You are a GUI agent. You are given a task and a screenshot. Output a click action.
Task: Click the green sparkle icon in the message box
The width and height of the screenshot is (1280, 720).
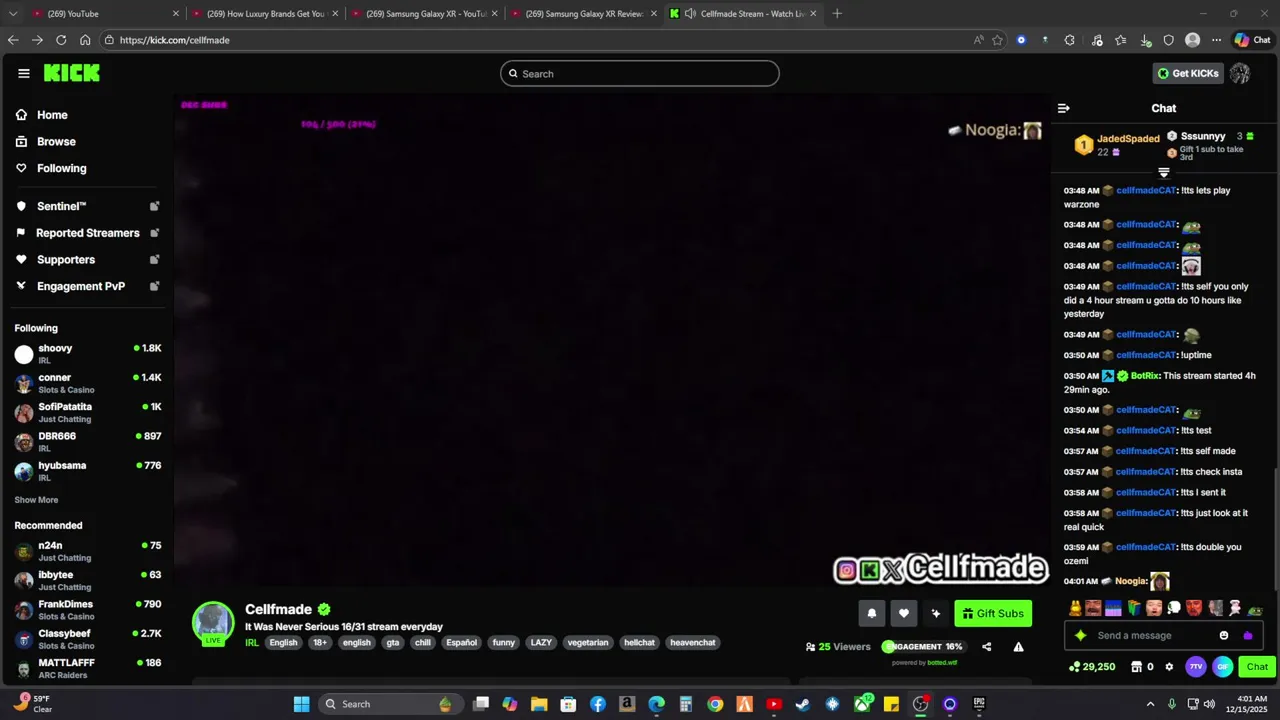pos(1080,636)
